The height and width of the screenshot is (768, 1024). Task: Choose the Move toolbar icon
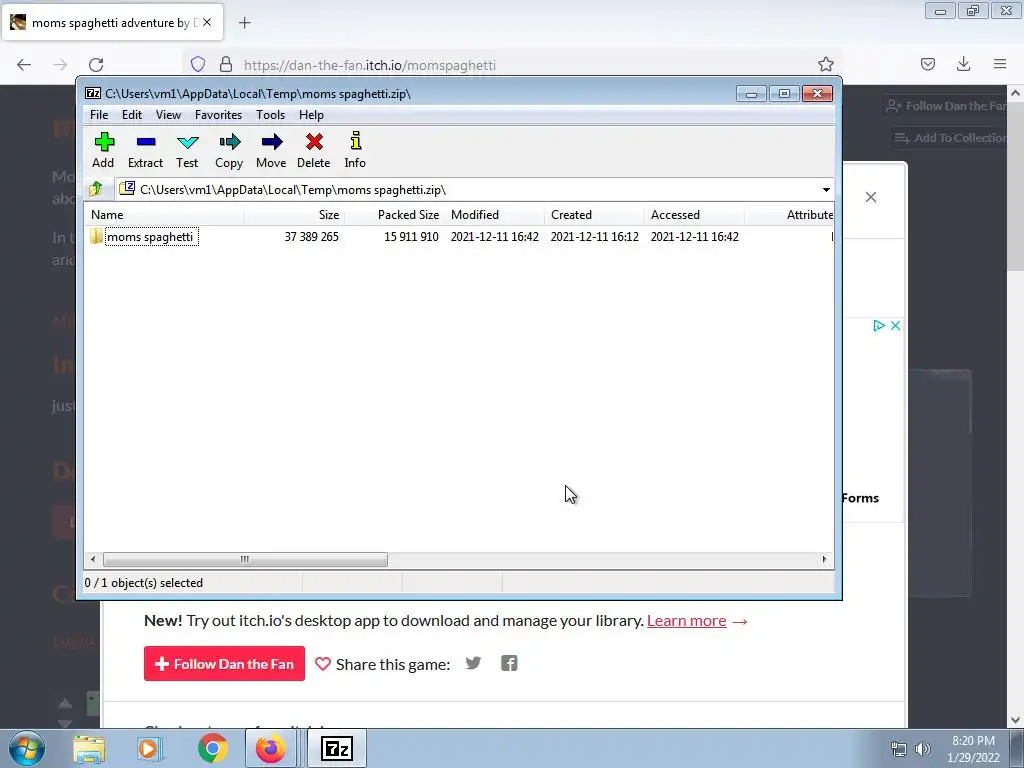[271, 150]
